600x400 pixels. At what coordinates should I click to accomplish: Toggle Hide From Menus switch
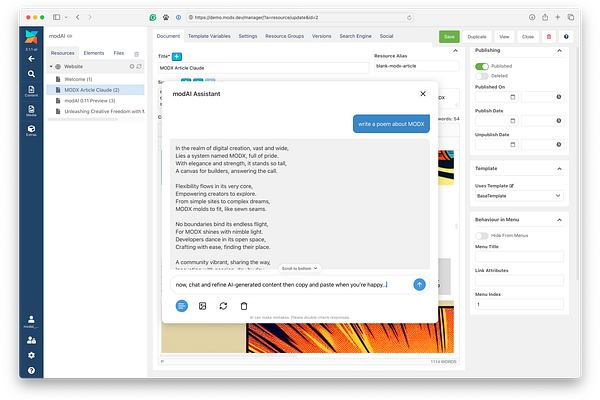482,235
